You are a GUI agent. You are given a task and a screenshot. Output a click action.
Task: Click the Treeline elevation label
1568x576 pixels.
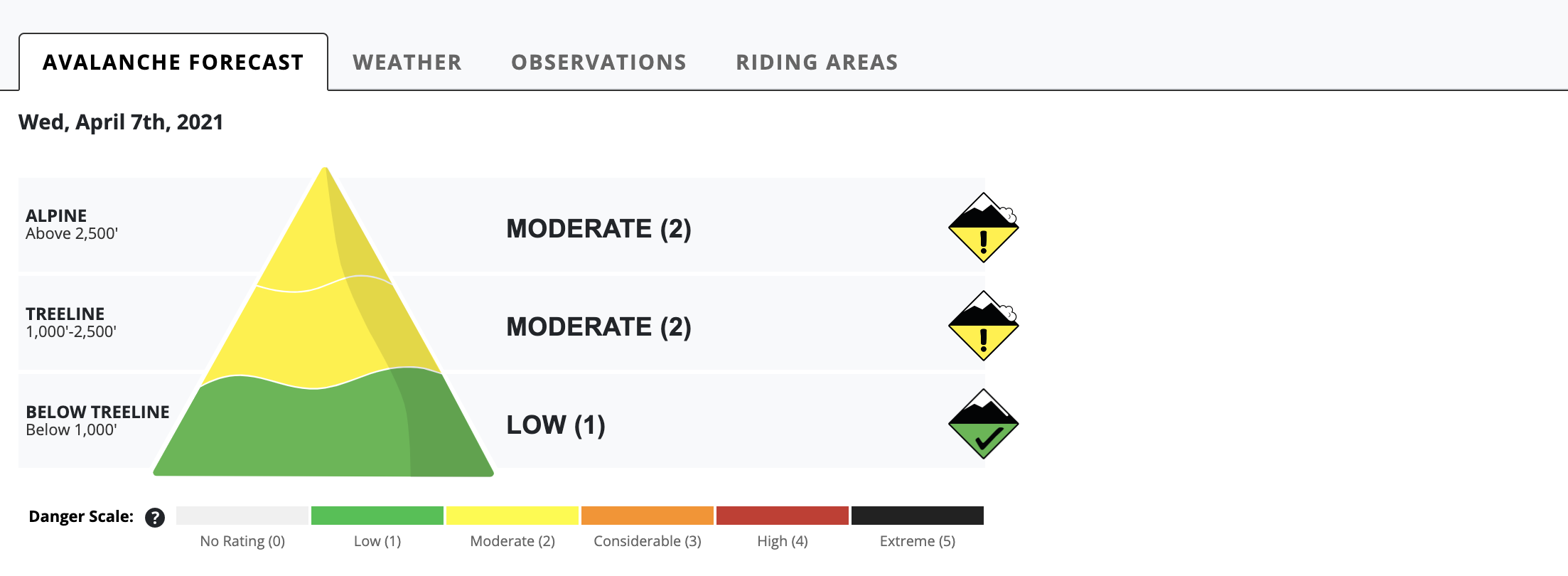click(71, 323)
